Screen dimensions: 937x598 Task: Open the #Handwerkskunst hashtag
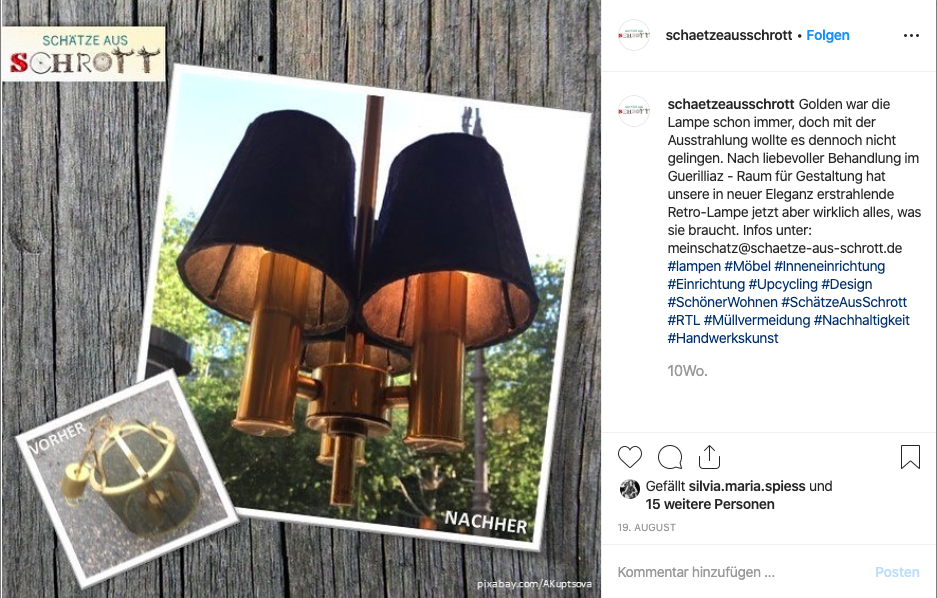click(723, 338)
